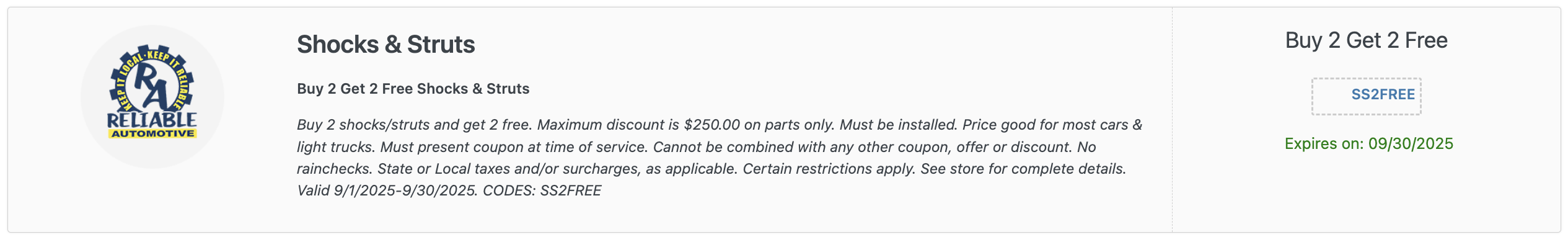Click CODES: SS2FREE at end of description
The height and width of the screenshot is (242, 1568).
[542, 190]
